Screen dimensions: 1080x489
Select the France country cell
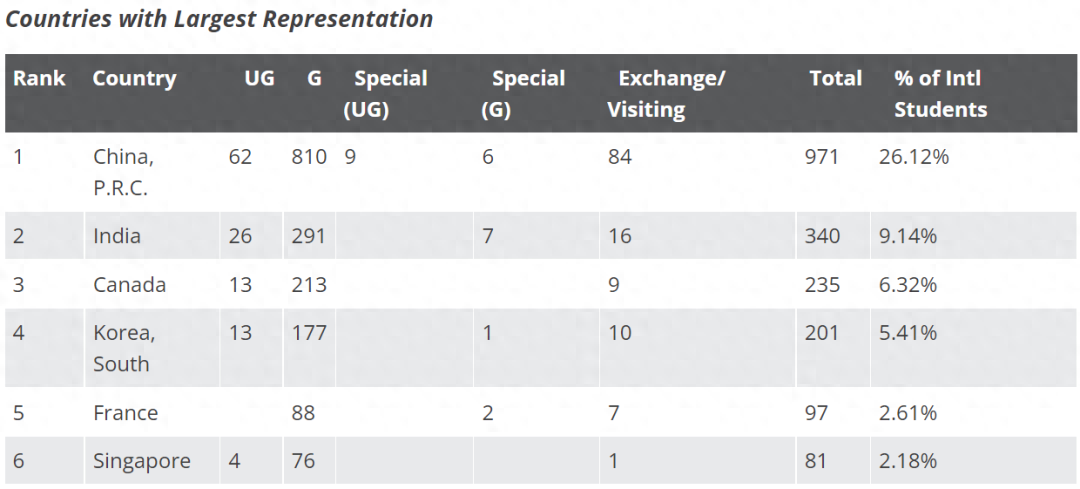(x=125, y=413)
